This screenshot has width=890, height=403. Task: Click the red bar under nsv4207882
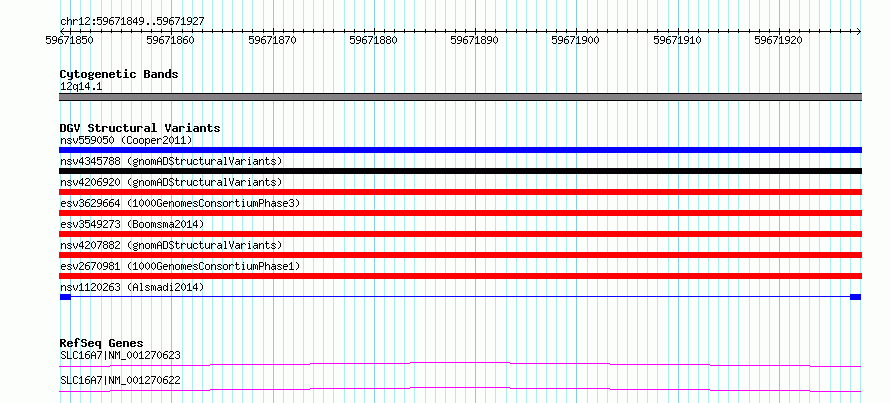(460, 255)
